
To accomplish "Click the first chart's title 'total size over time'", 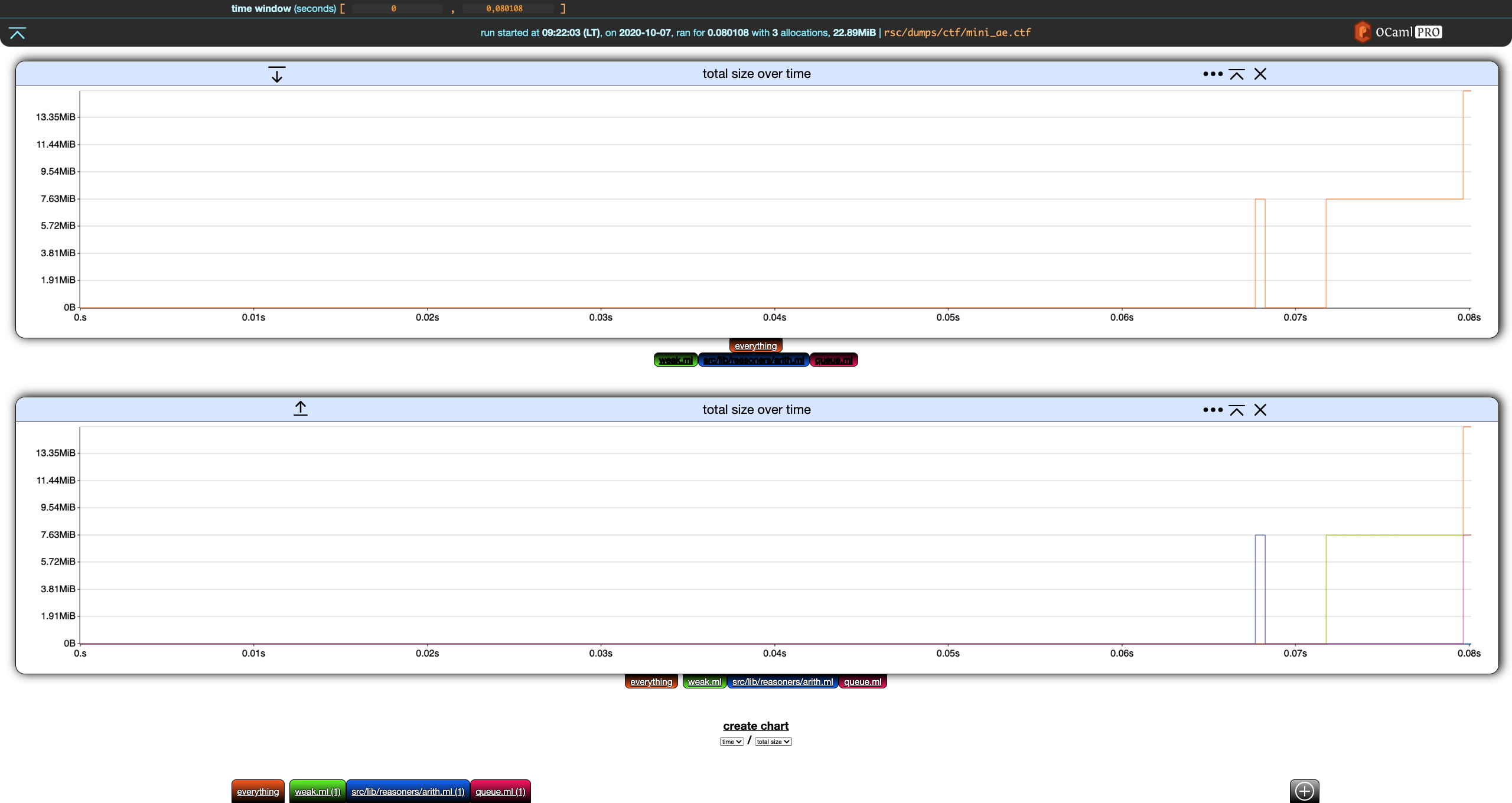I will click(757, 74).
